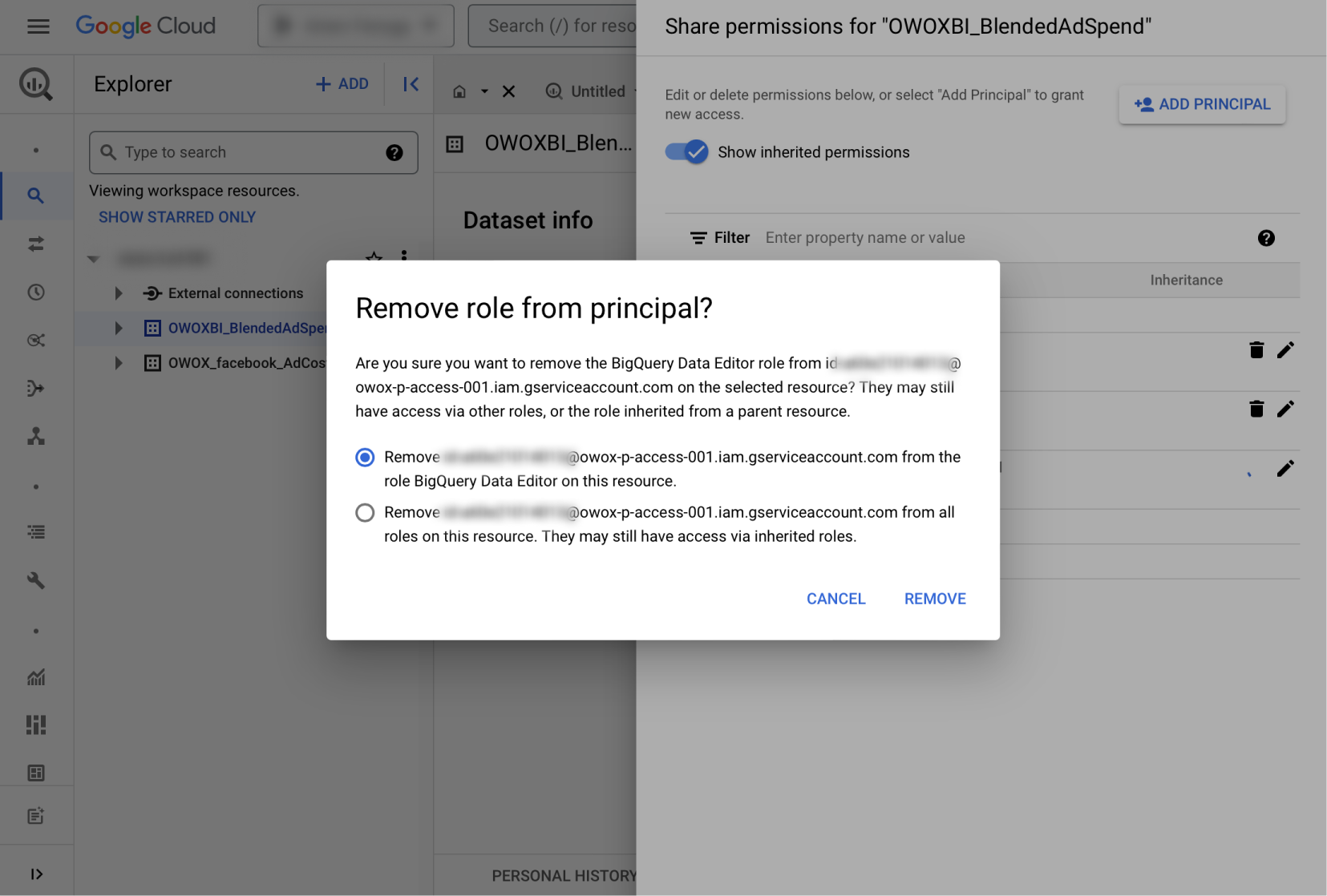Open Analytics Hub icon in sidebar

(36, 340)
